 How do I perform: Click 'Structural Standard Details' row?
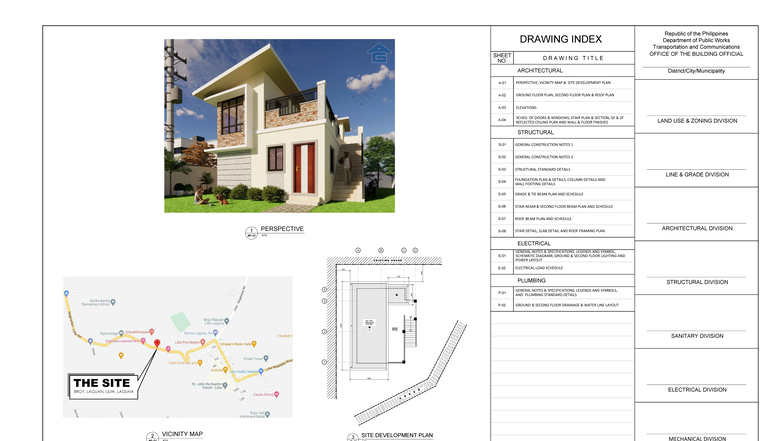click(x=562, y=170)
